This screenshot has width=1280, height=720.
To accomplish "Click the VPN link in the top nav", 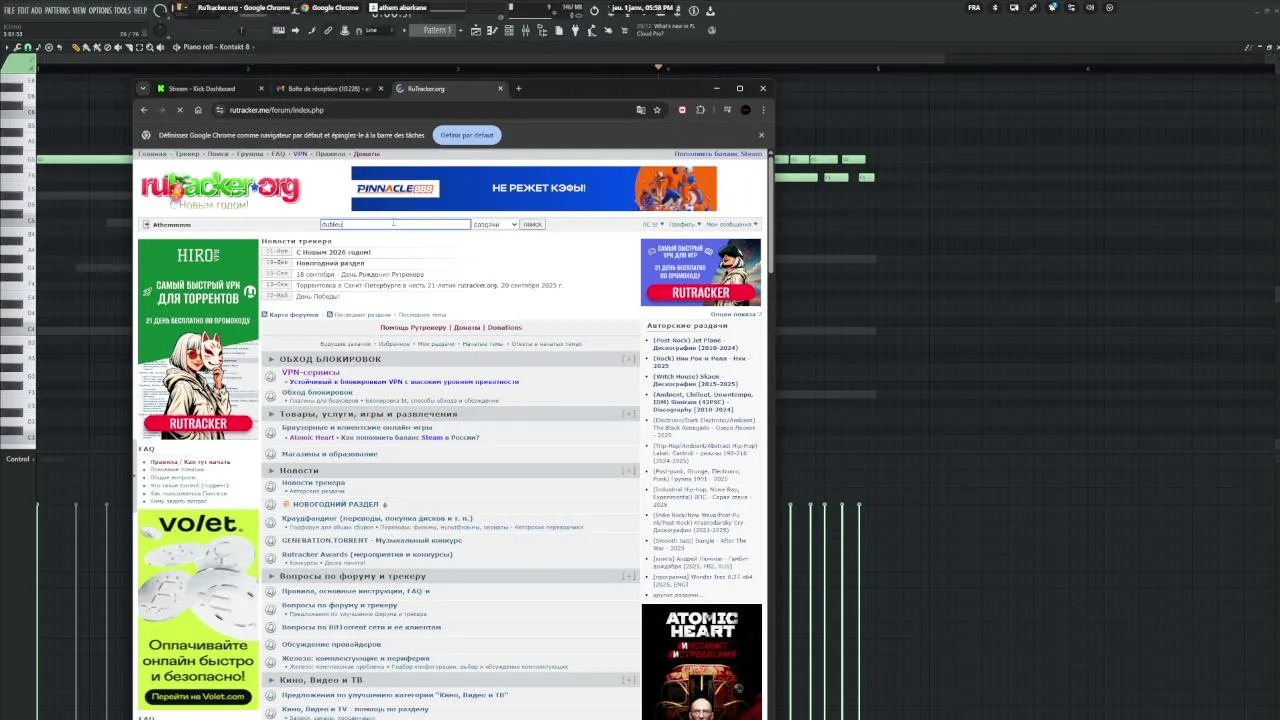I will pos(300,154).
